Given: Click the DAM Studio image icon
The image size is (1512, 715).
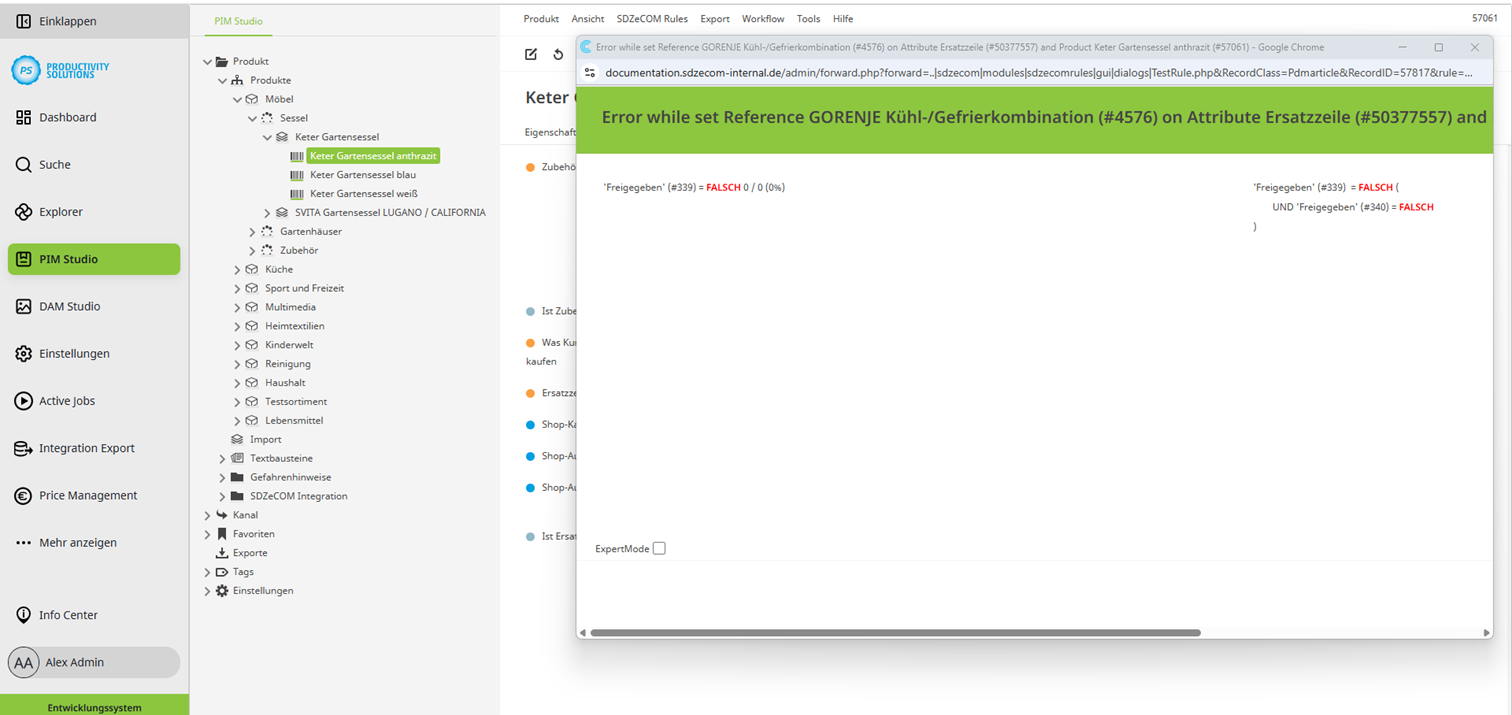Looking at the screenshot, I should (24, 307).
